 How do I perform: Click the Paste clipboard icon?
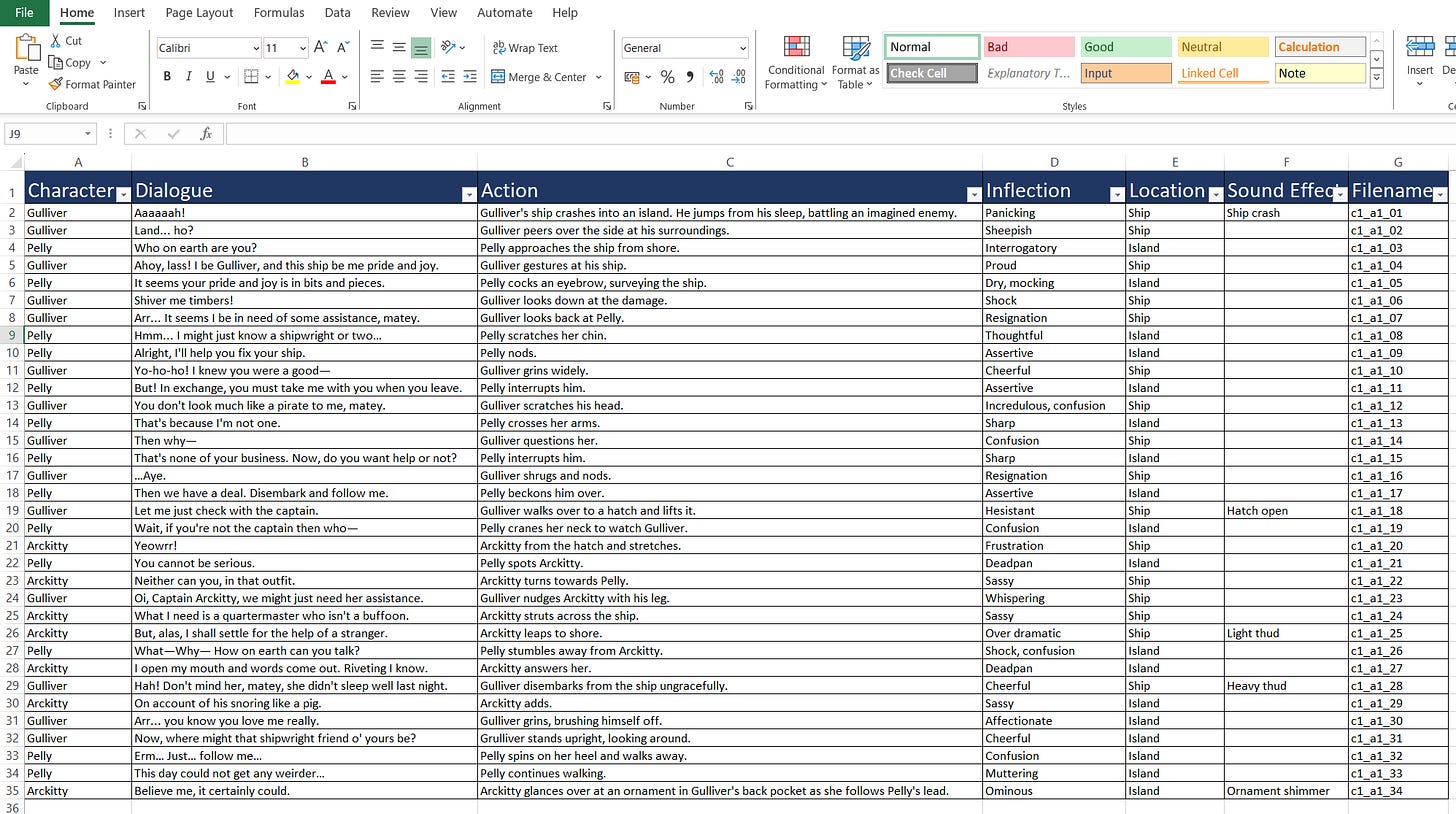pos(26,48)
